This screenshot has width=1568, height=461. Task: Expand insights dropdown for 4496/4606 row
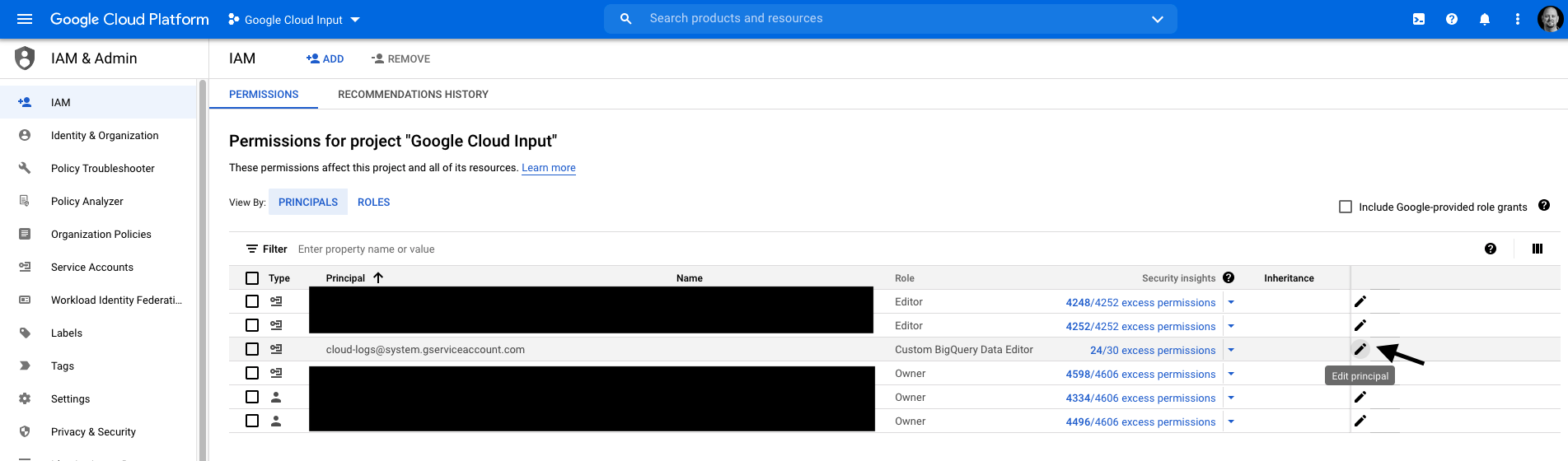[x=1231, y=421]
